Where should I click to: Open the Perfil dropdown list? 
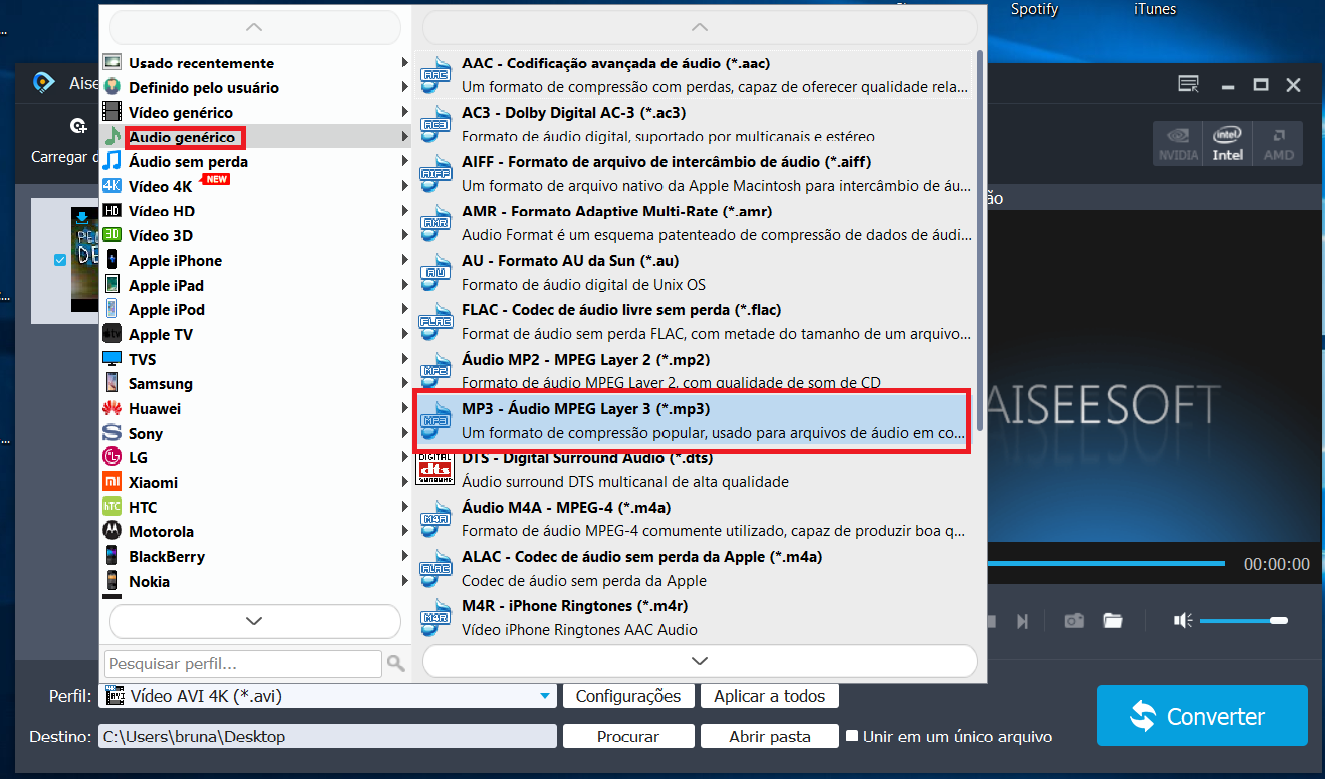click(545, 696)
